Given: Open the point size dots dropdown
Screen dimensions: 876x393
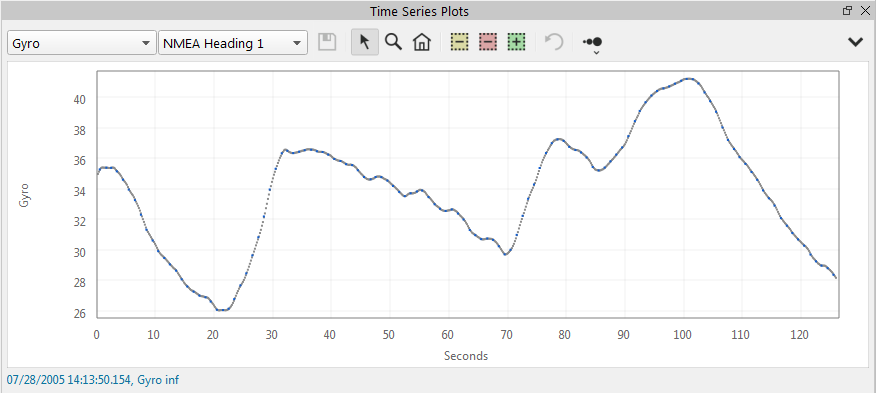Looking at the screenshot, I should point(593,44).
